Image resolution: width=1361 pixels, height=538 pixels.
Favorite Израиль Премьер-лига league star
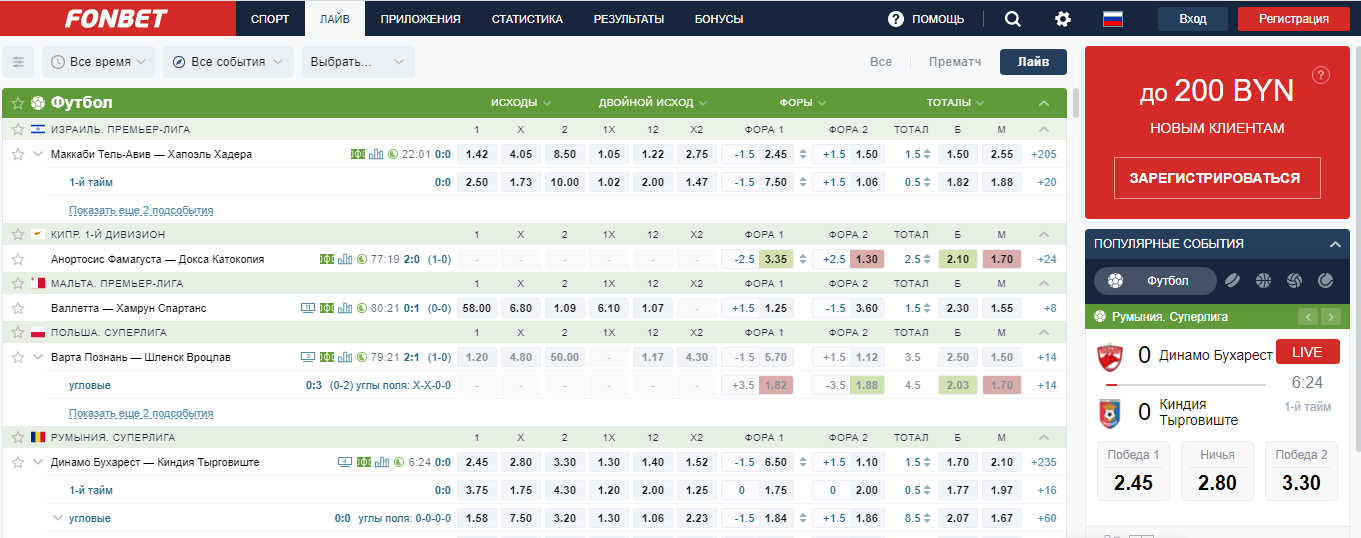coord(17,129)
